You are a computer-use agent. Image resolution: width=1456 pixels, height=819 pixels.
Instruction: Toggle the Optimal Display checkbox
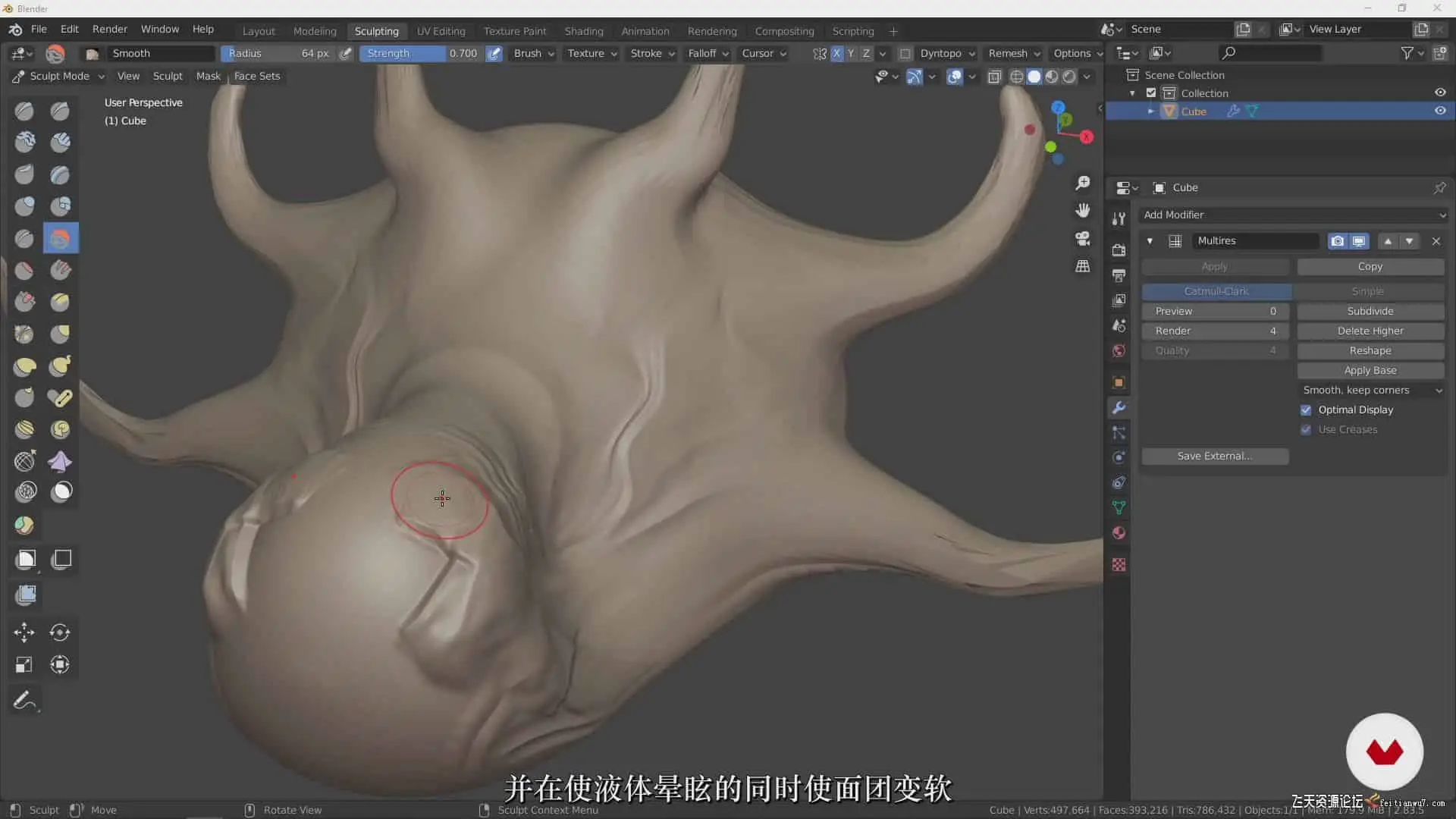coord(1306,410)
